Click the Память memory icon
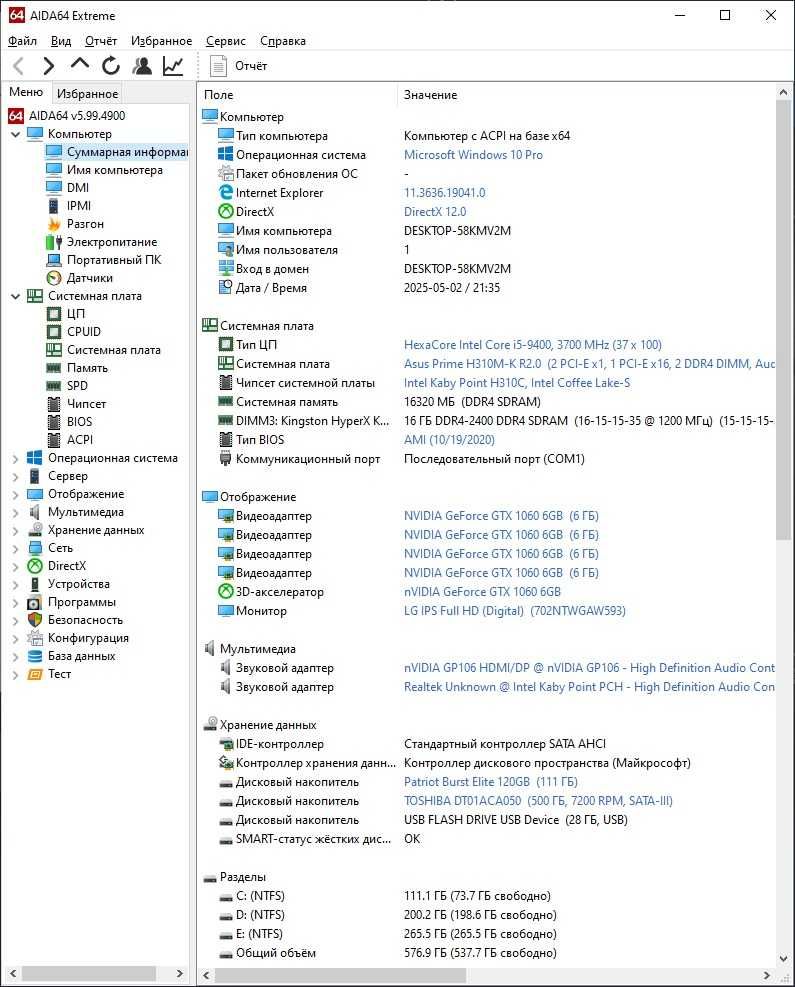The height and width of the screenshot is (987, 795). coord(54,368)
